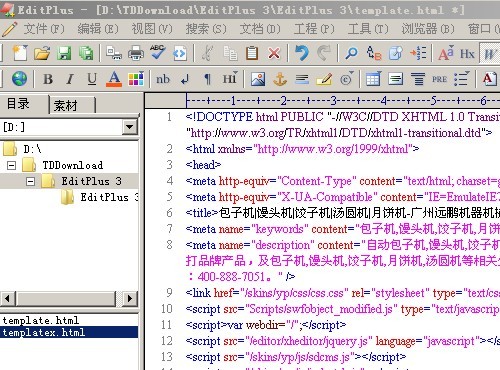Image resolution: width=500 pixels, height=370 pixels.
Task: Place cursor in the <head> line
Action: point(203,165)
